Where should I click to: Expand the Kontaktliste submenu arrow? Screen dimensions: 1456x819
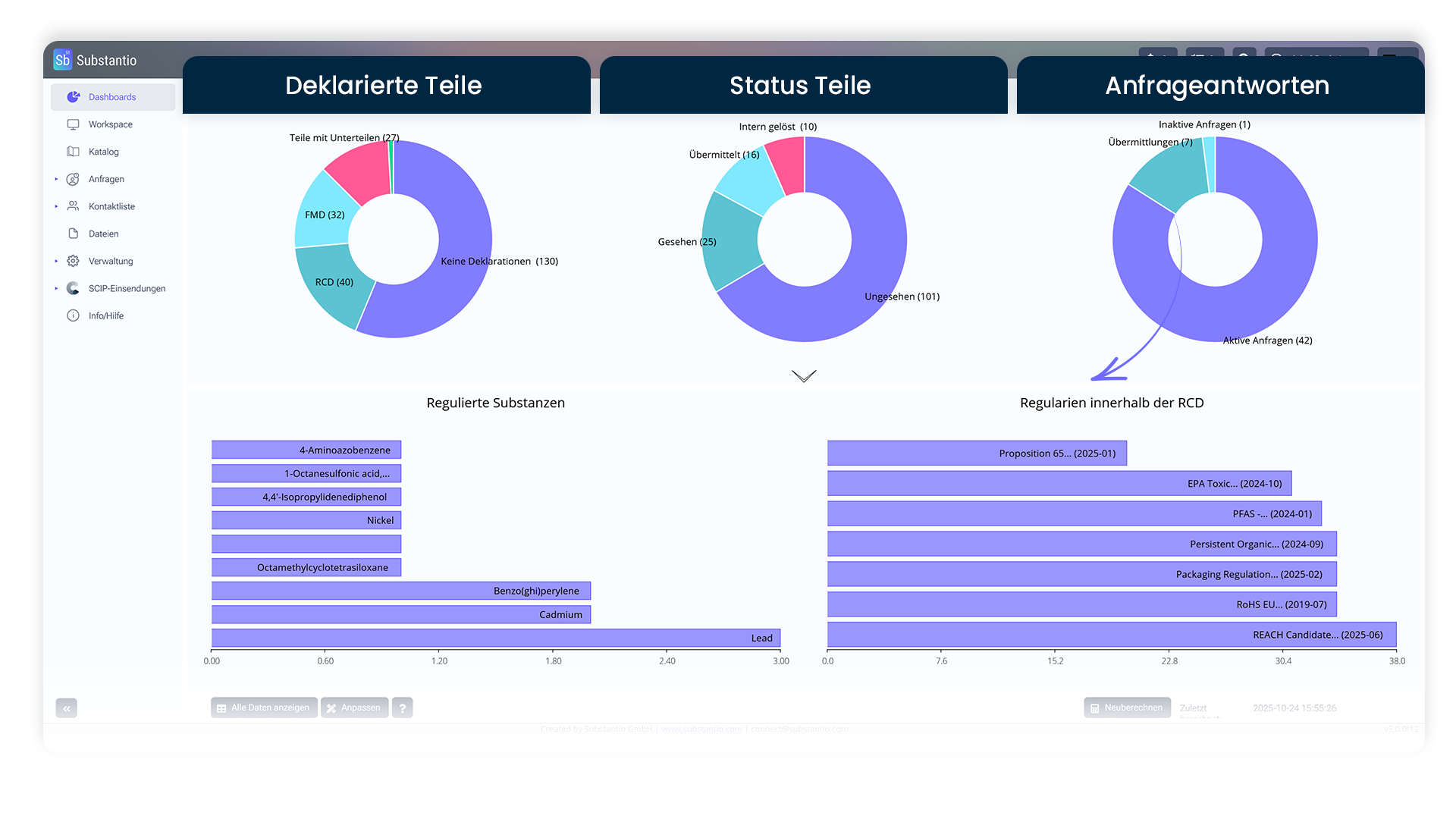(x=55, y=206)
